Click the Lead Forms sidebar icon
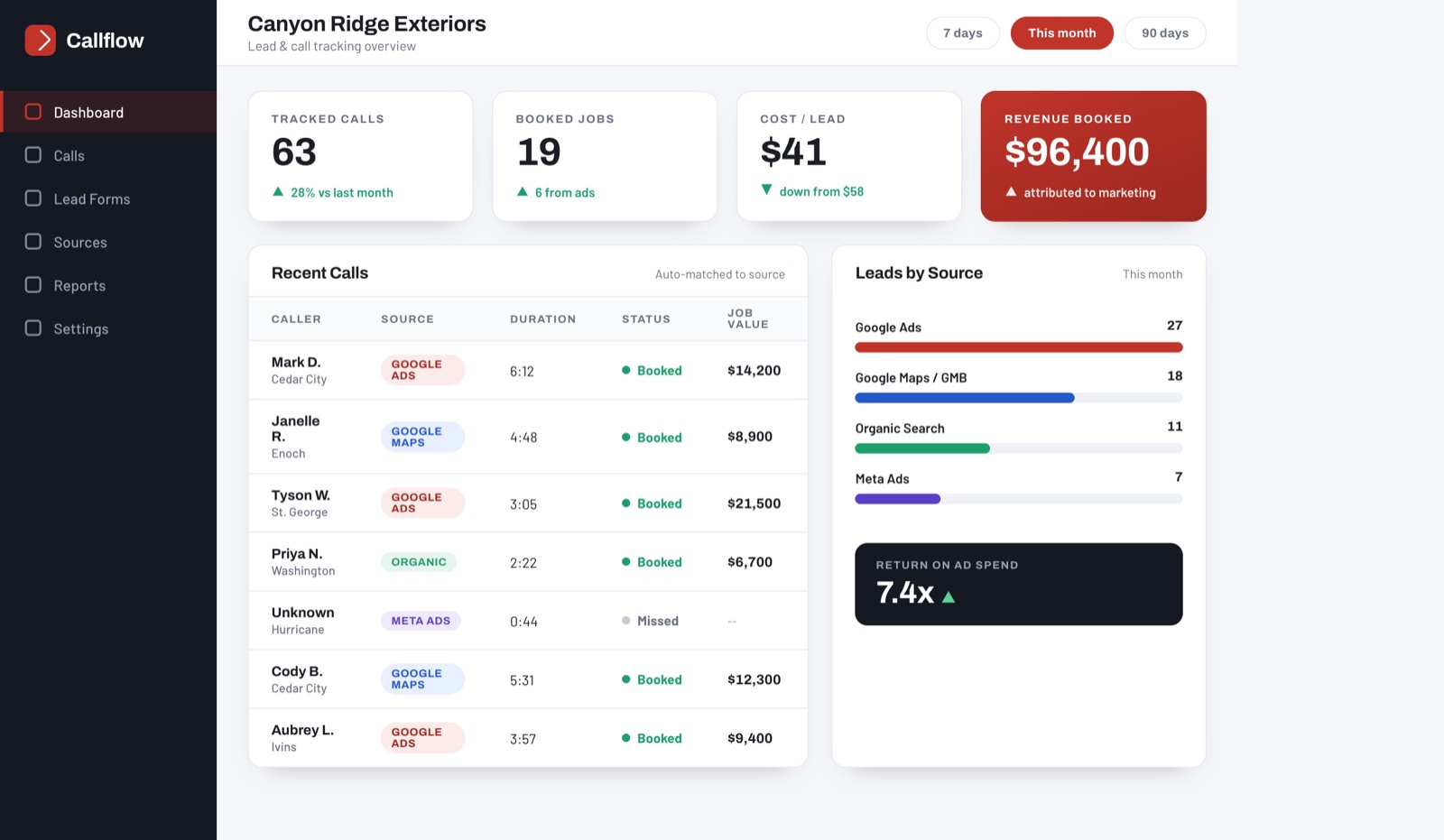 pyautogui.click(x=33, y=198)
